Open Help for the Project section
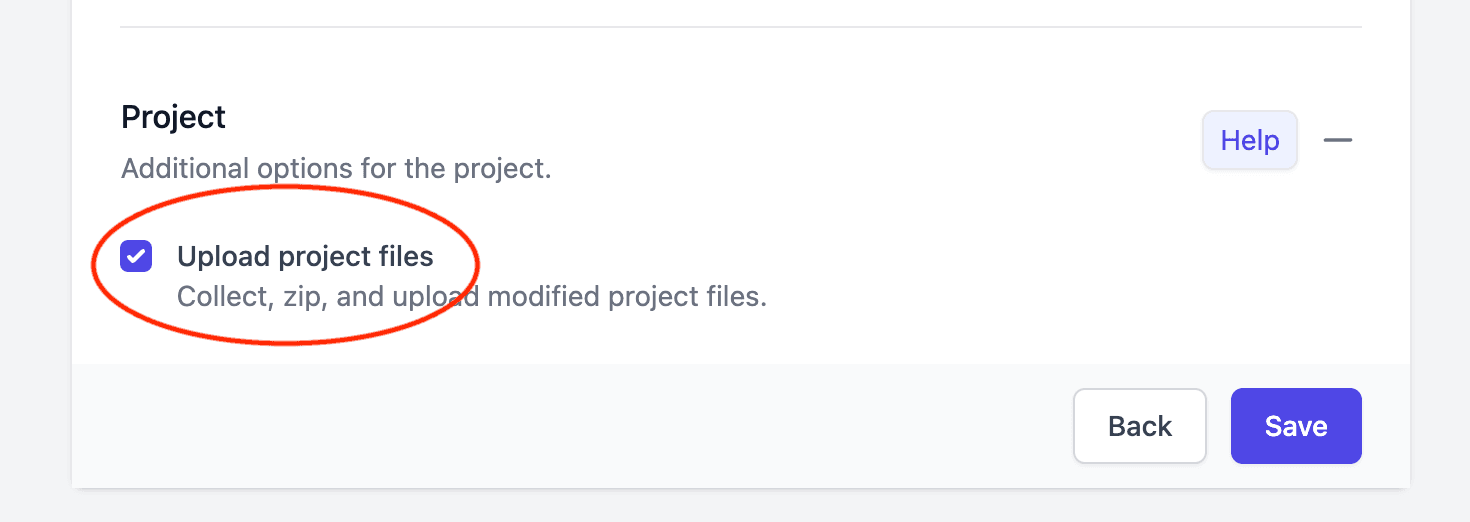The width and height of the screenshot is (1470, 522). coord(1249,140)
